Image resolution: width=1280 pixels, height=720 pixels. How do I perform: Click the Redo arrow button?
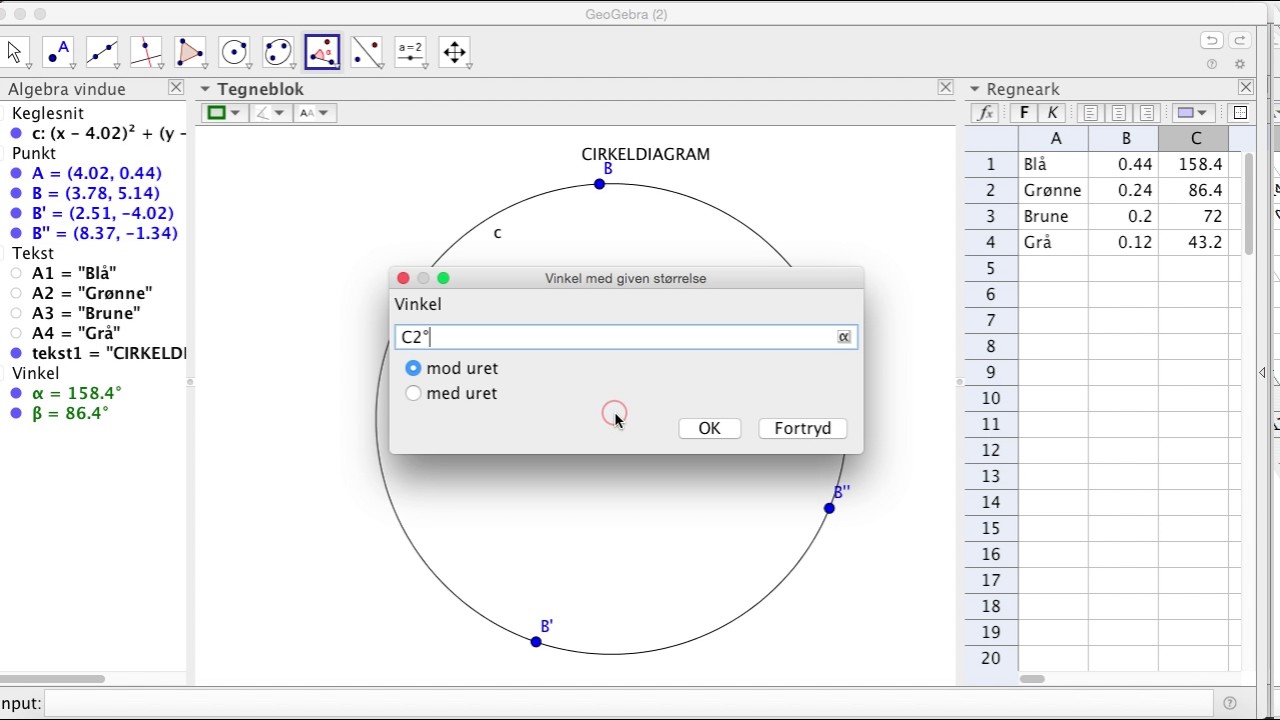point(1240,41)
